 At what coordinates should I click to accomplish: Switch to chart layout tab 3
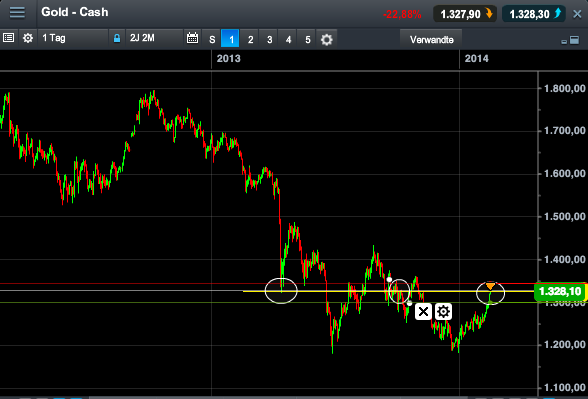click(x=269, y=39)
